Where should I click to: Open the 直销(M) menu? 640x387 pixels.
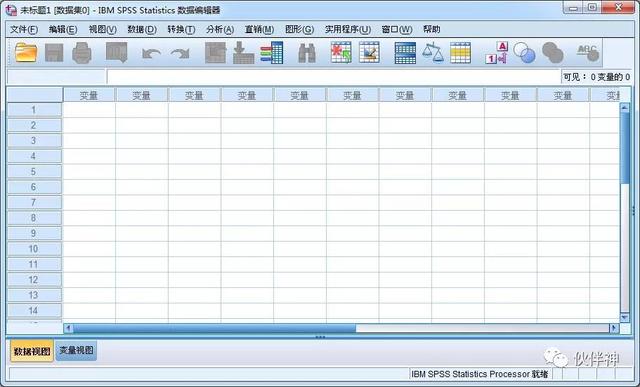click(x=259, y=29)
